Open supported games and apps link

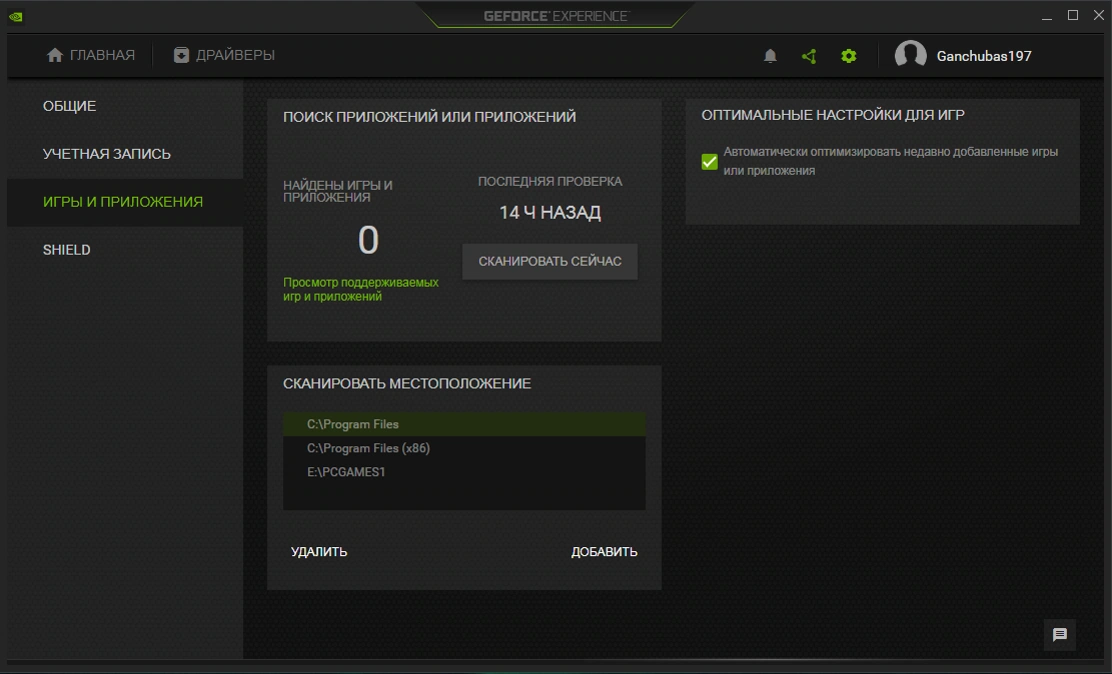(x=361, y=289)
